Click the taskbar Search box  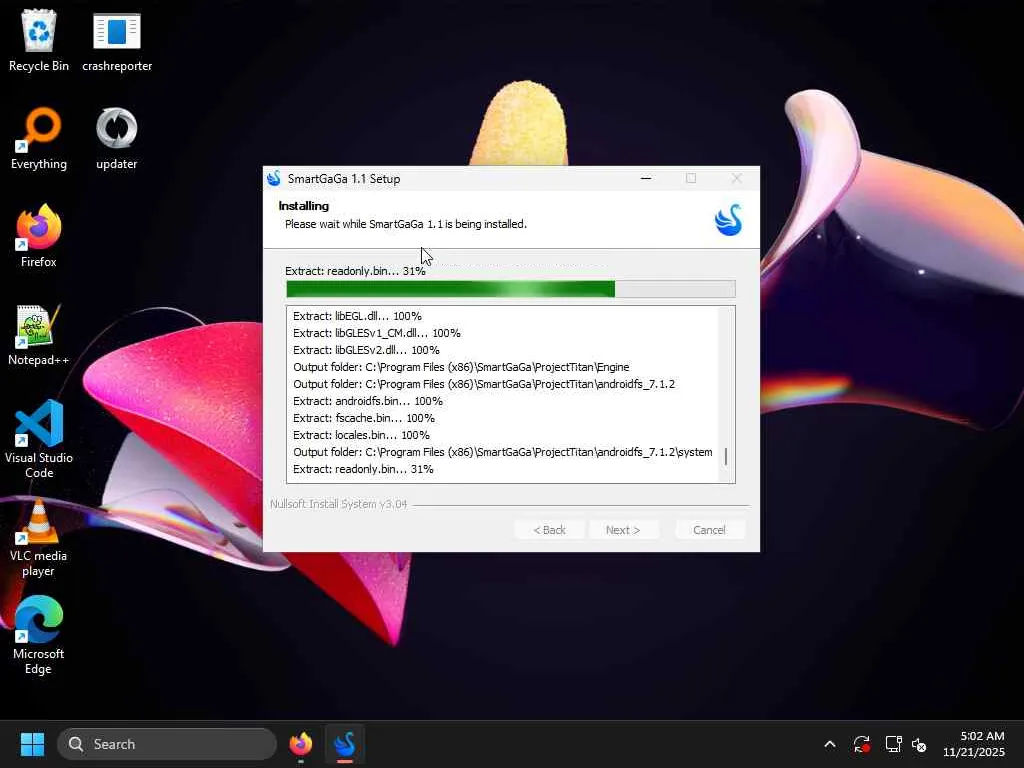[x=167, y=744]
